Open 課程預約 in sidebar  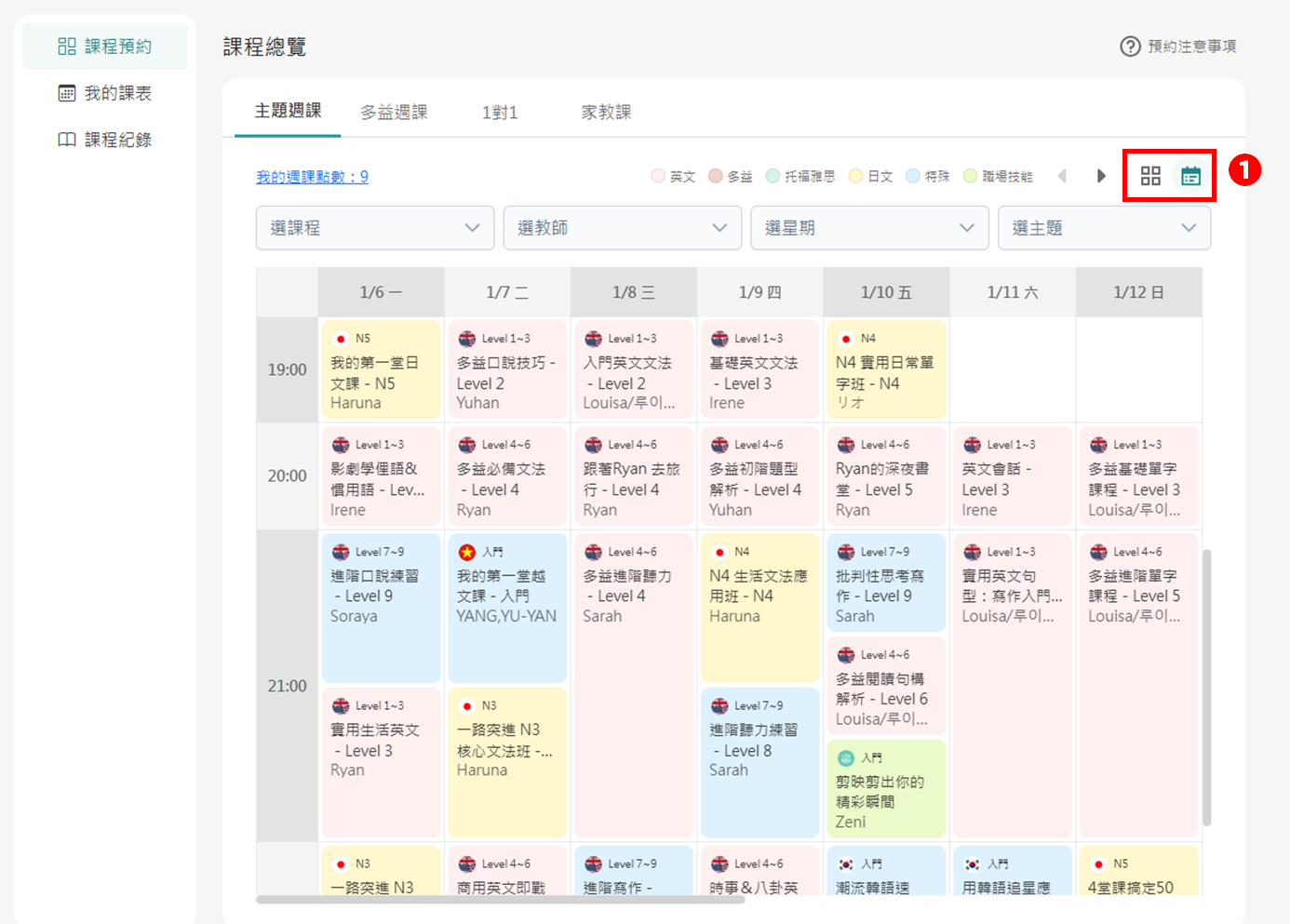[105, 47]
